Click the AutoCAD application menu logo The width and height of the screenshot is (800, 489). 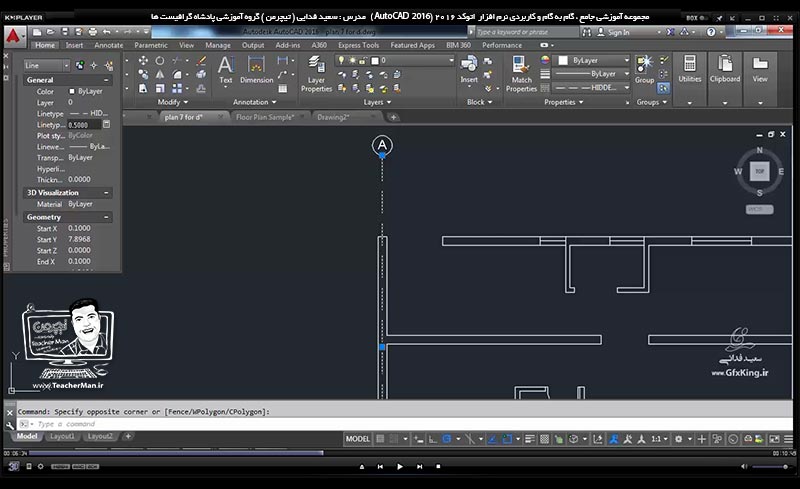(x=14, y=36)
